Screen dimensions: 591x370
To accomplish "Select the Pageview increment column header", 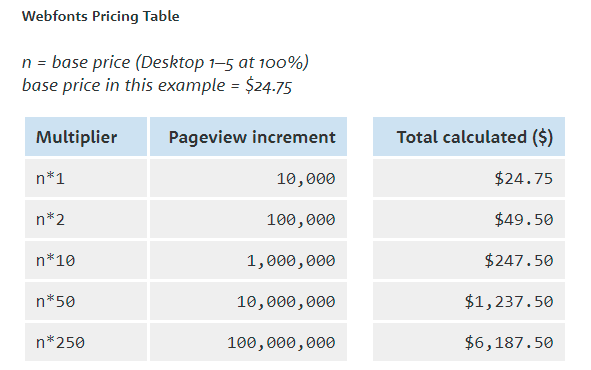I will (248, 136).
